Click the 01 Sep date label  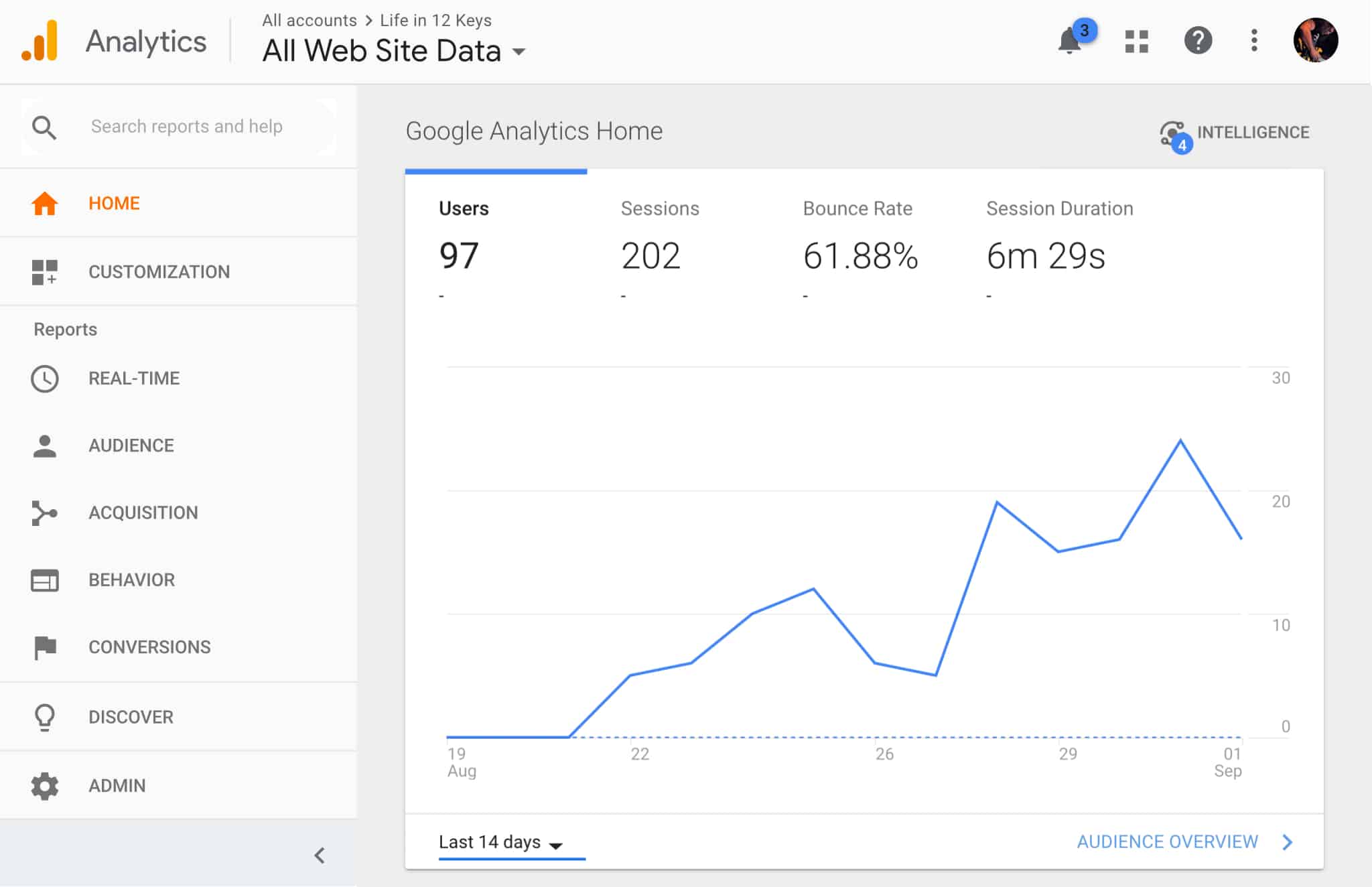(1229, 762)
